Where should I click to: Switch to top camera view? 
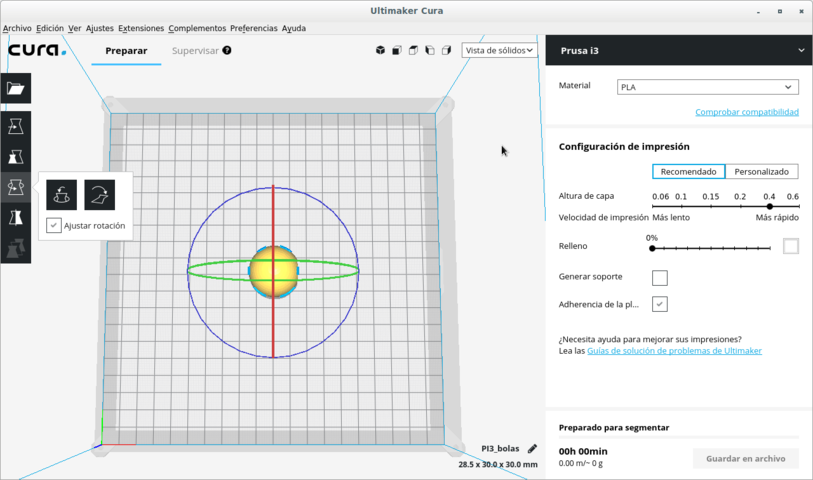click(x=413, y=50)
